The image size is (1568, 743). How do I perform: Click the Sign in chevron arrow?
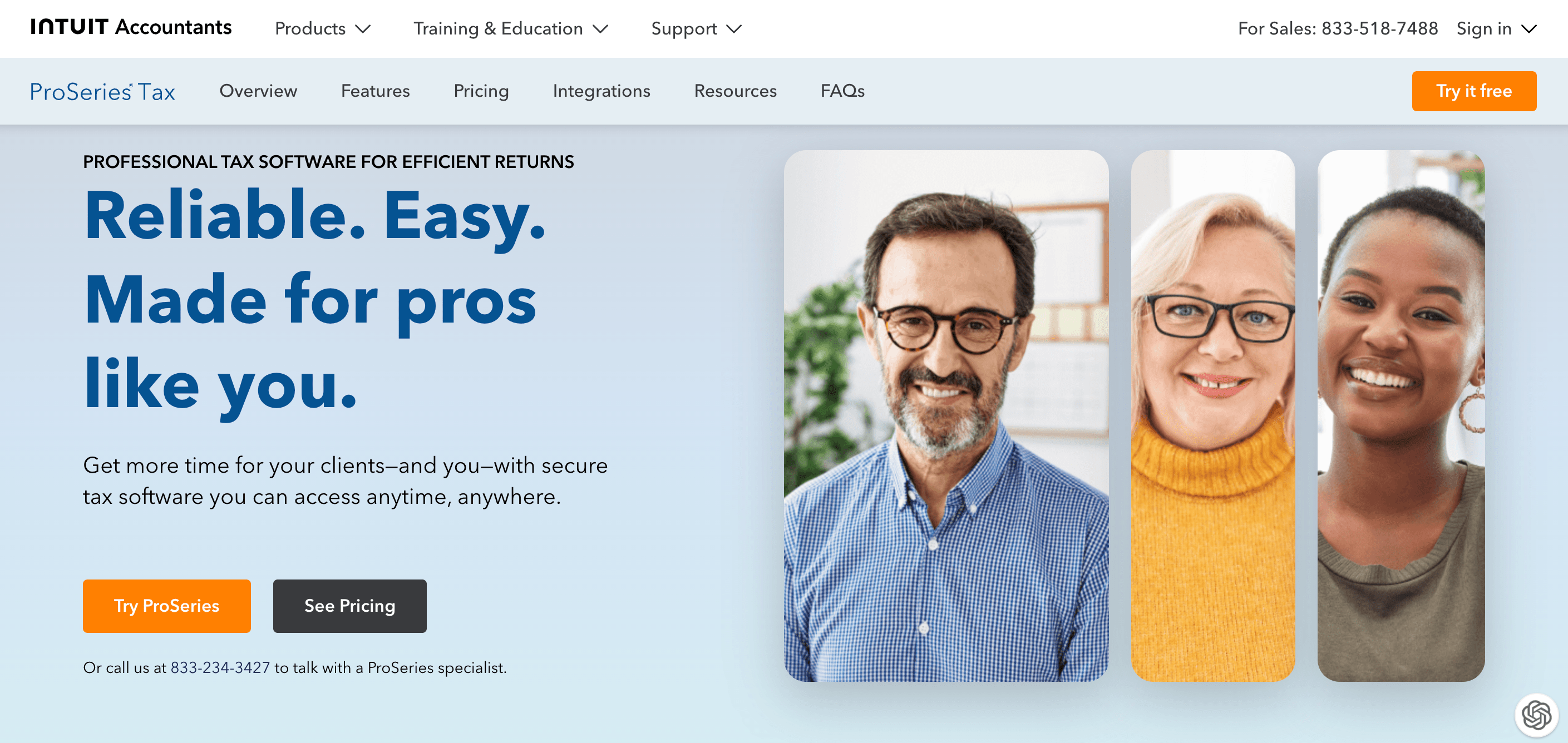pos(1529,28)
